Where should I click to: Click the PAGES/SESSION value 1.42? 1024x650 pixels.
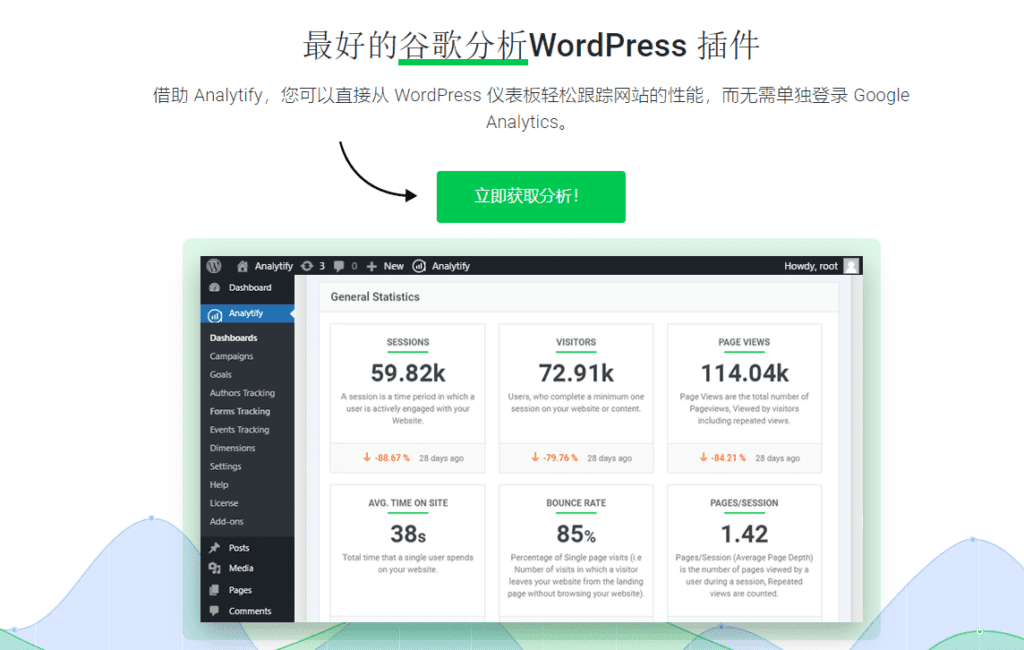744,534
